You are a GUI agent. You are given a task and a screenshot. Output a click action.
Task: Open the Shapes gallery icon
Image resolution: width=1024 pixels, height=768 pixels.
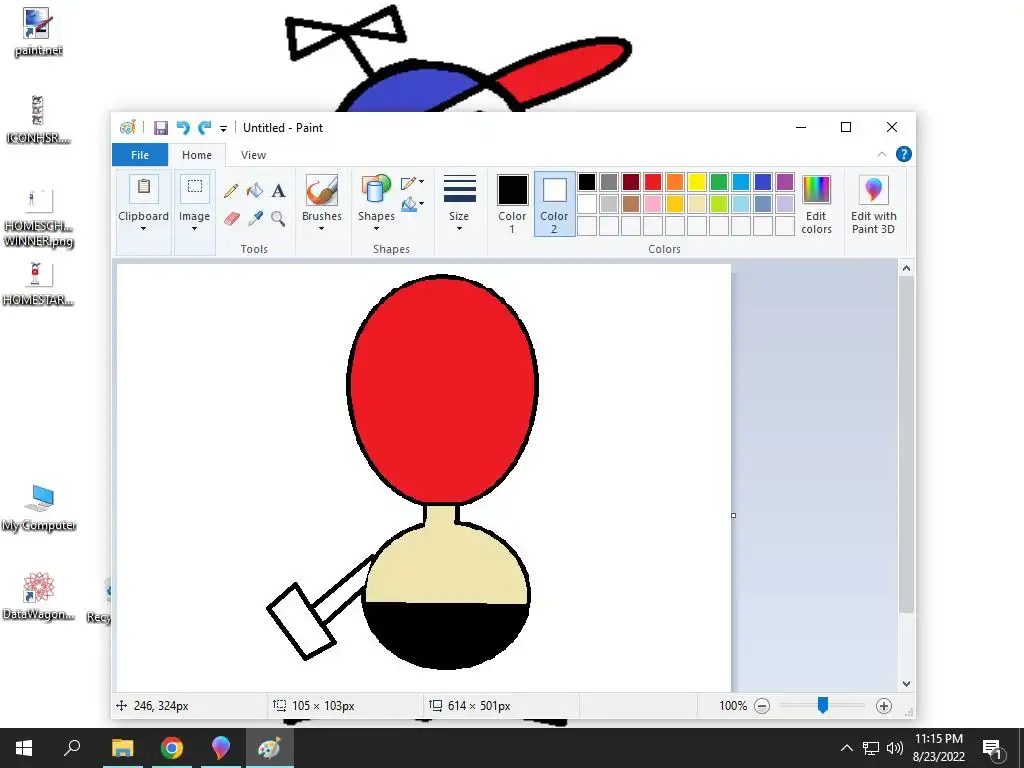click(375, 190)
